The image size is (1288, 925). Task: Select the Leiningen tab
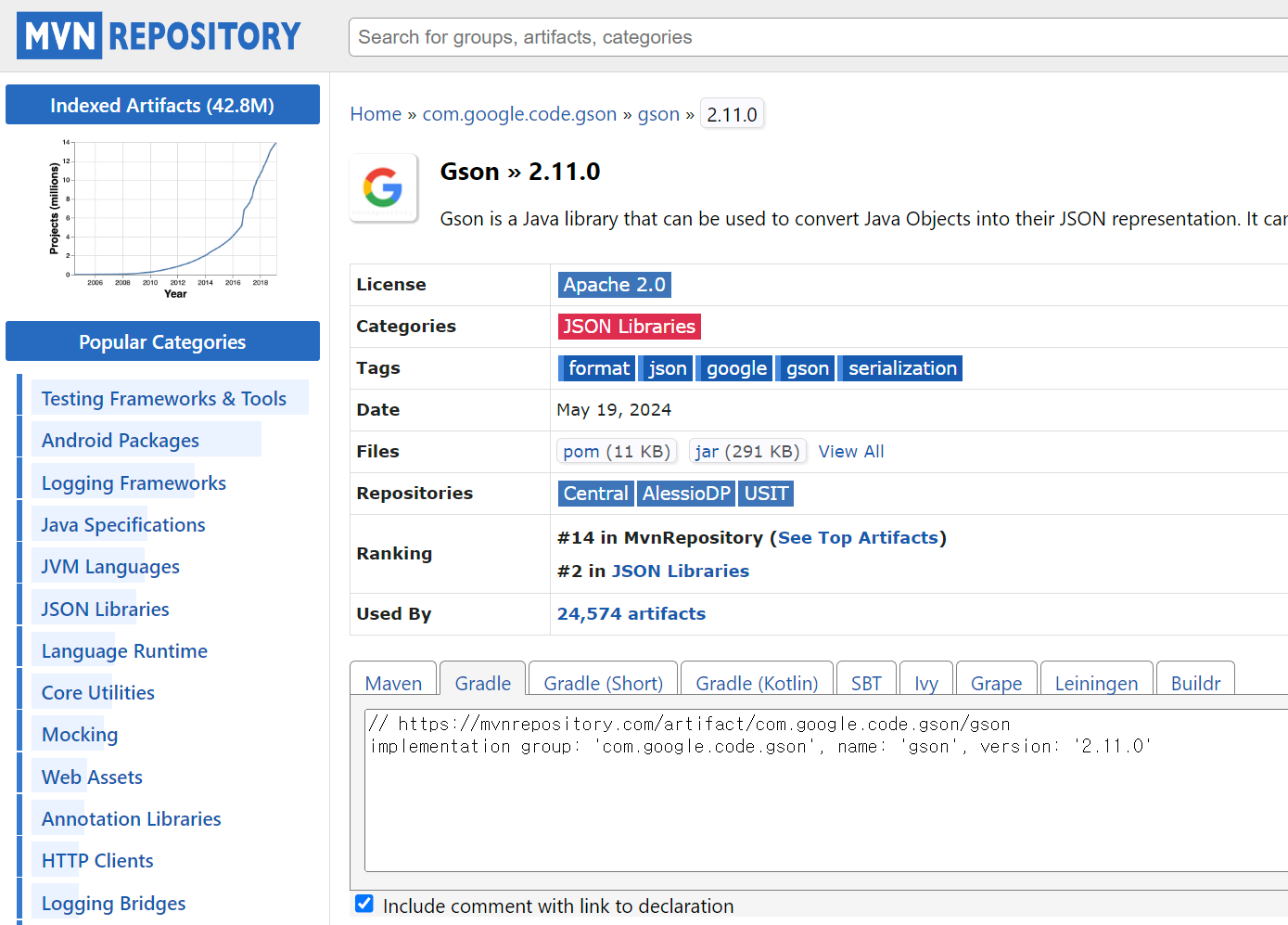[1096, 678]
